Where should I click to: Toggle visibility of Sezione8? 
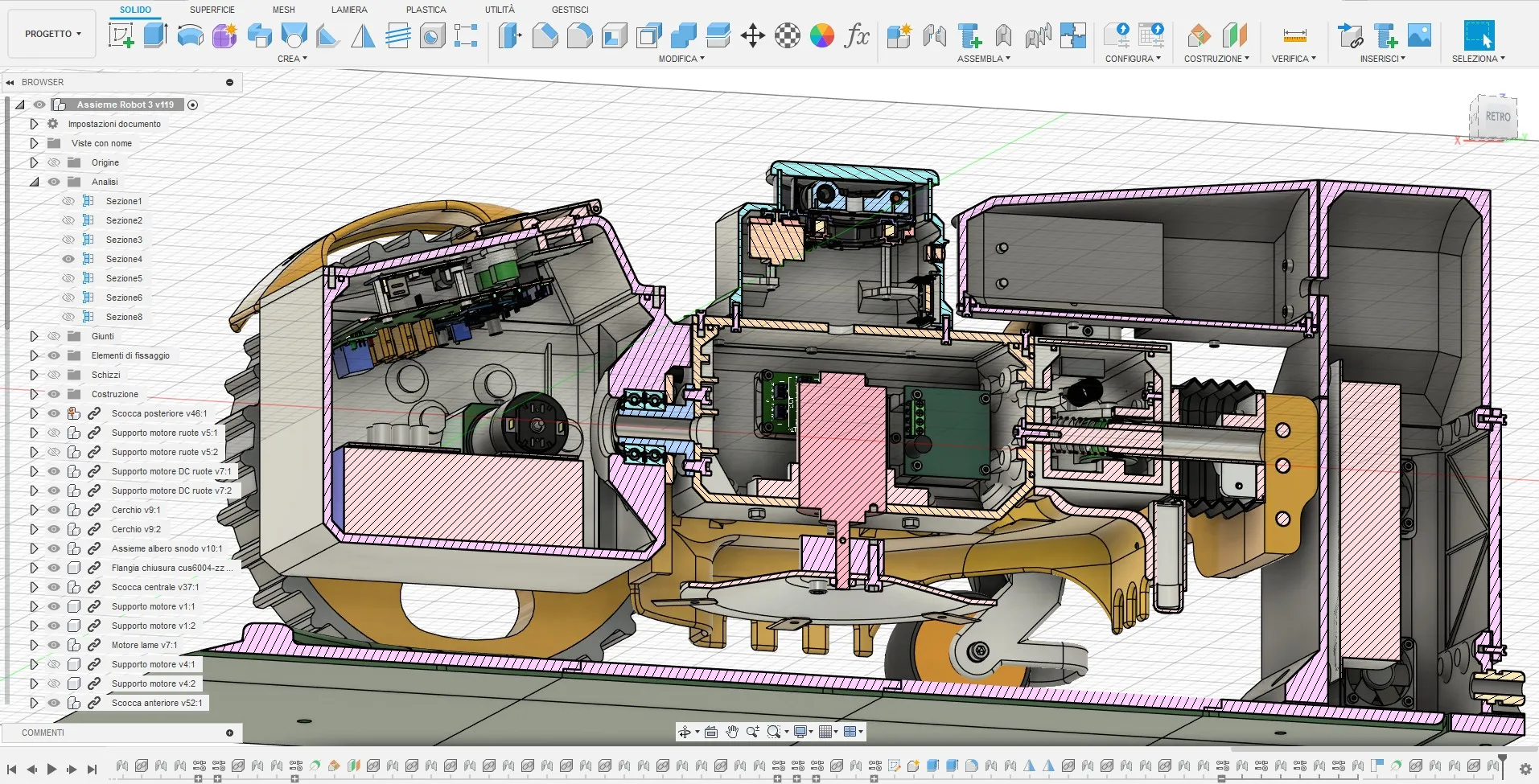tap(68, 317)
